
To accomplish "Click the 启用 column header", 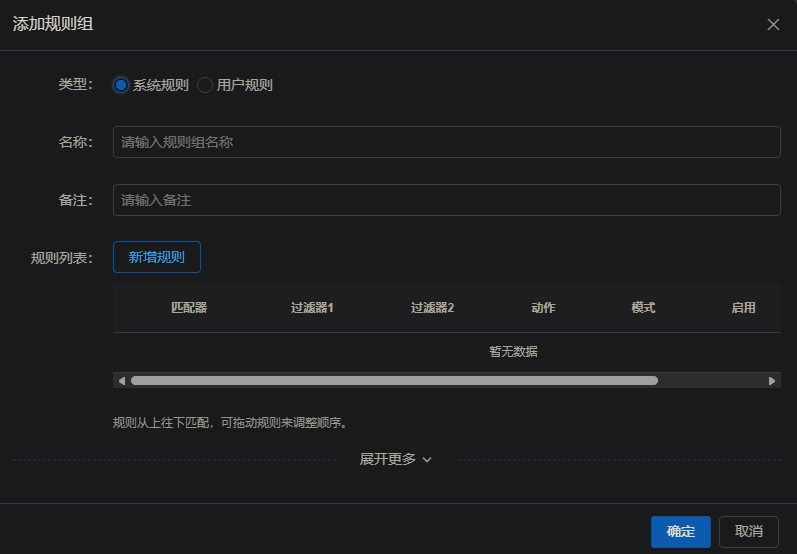I will tap(743, 308).
